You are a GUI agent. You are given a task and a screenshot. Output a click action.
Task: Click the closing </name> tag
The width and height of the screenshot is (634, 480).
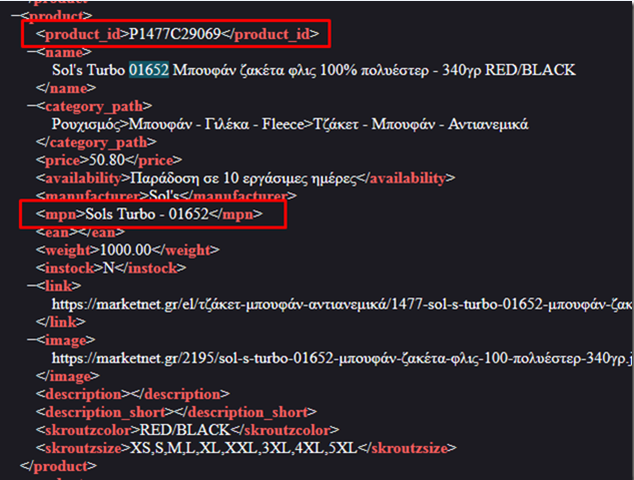click(x=66, y=88)
